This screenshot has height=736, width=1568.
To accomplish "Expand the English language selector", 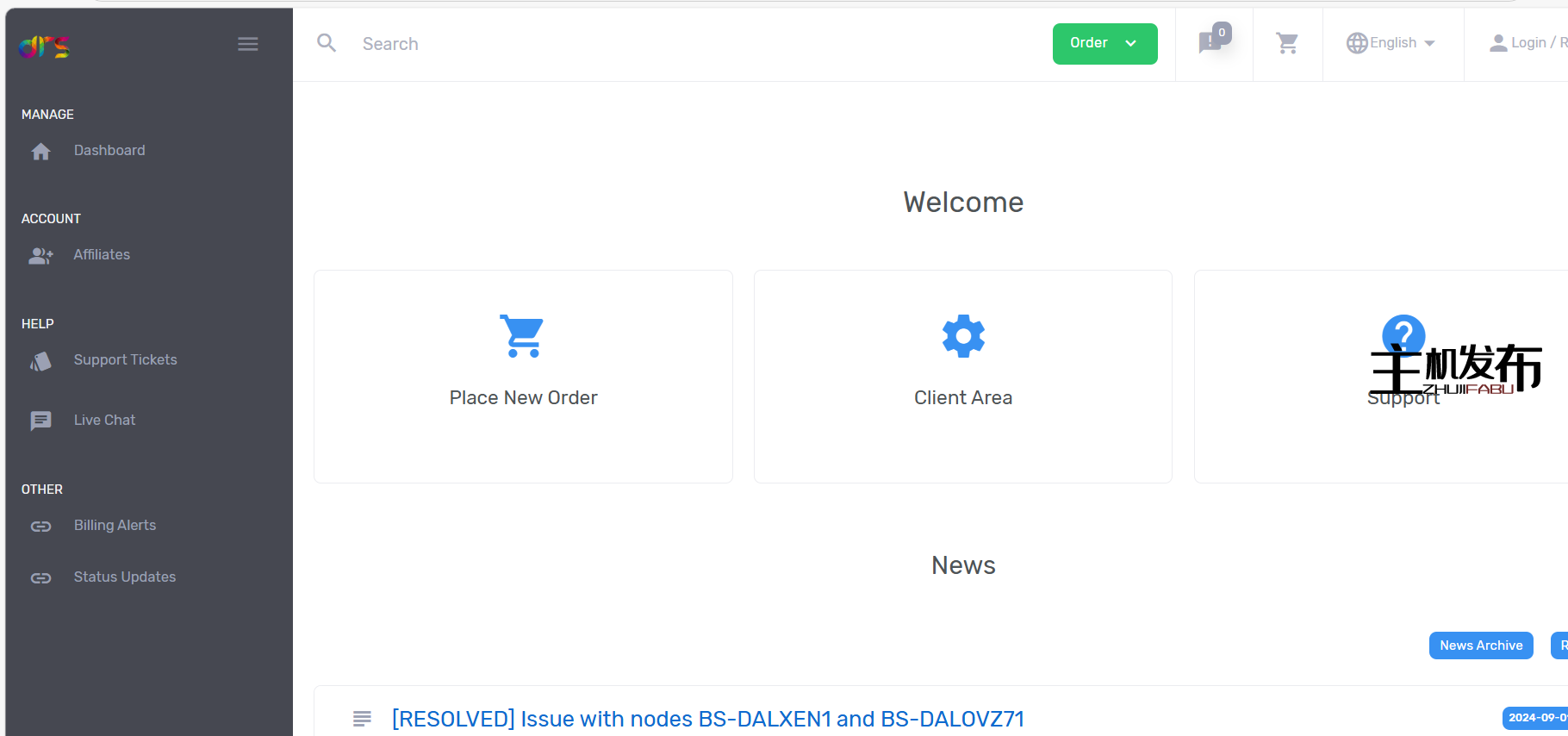I will pos(1391,43).
